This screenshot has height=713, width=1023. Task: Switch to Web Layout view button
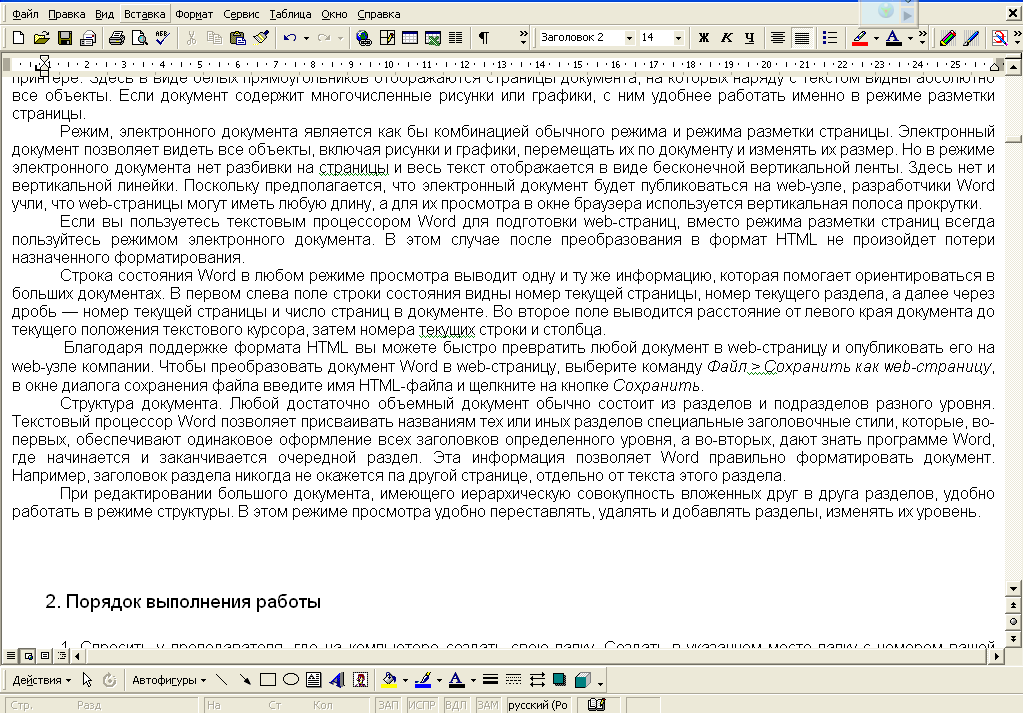pos(28,656)
